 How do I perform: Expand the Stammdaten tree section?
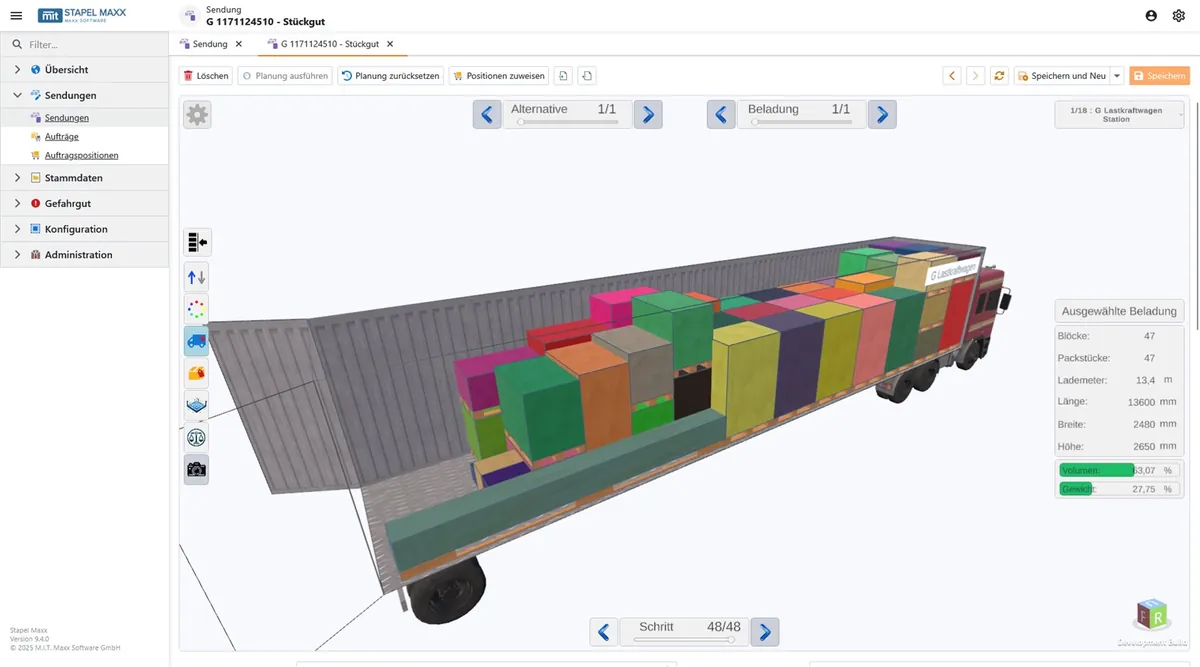(18, 178)
